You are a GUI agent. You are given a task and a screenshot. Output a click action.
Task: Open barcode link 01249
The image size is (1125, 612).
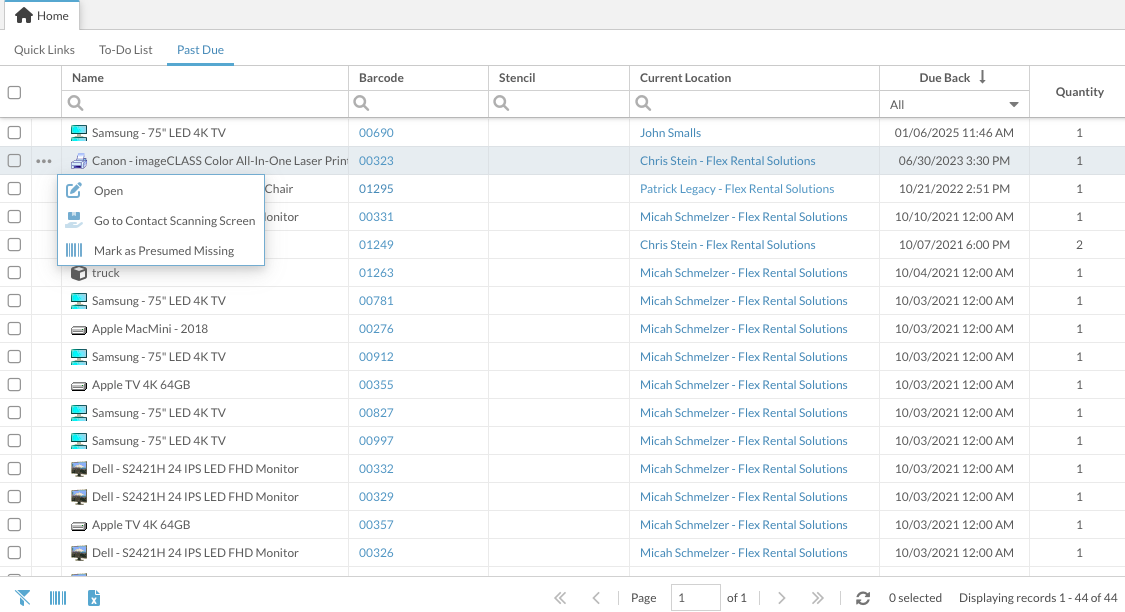pyautogui.click(x=376, y=245)
